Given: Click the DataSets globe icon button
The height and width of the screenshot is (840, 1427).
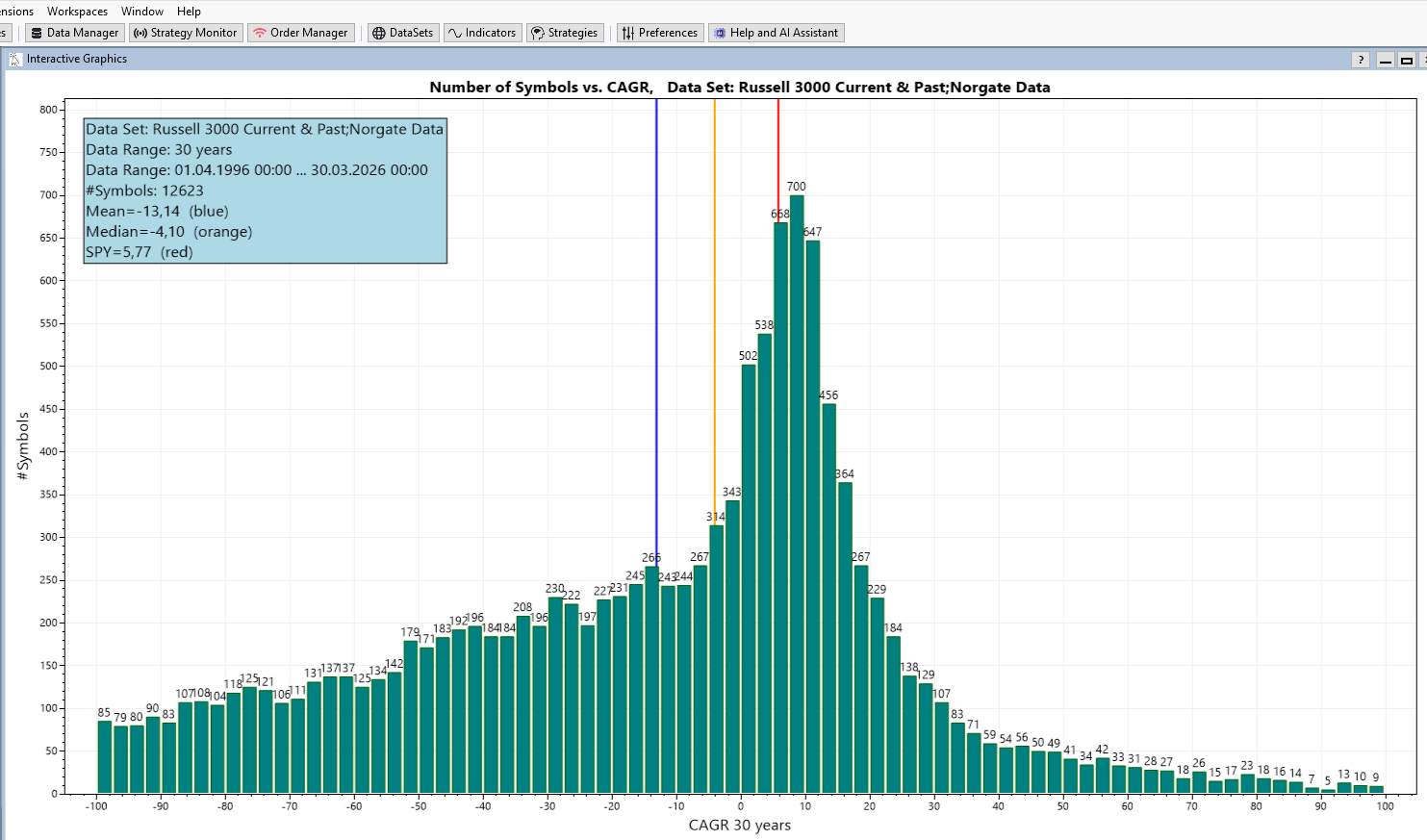Looking at the screenshot, I should (402, 33).
